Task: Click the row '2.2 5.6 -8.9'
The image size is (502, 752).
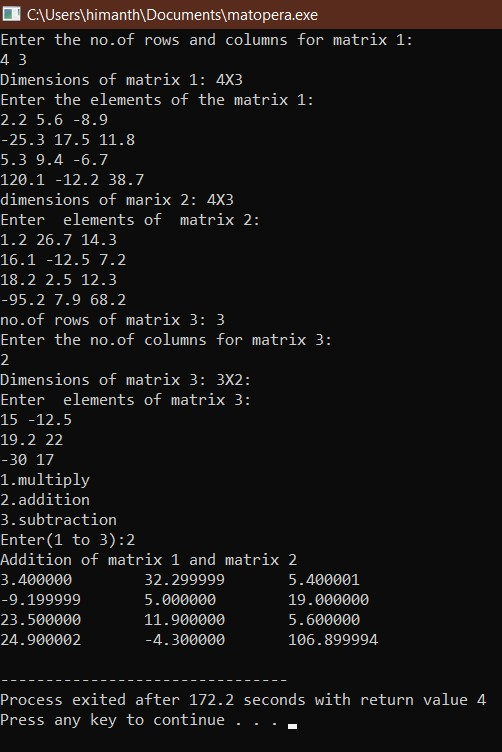Action: pyautogui.click(x=54, y=120)
